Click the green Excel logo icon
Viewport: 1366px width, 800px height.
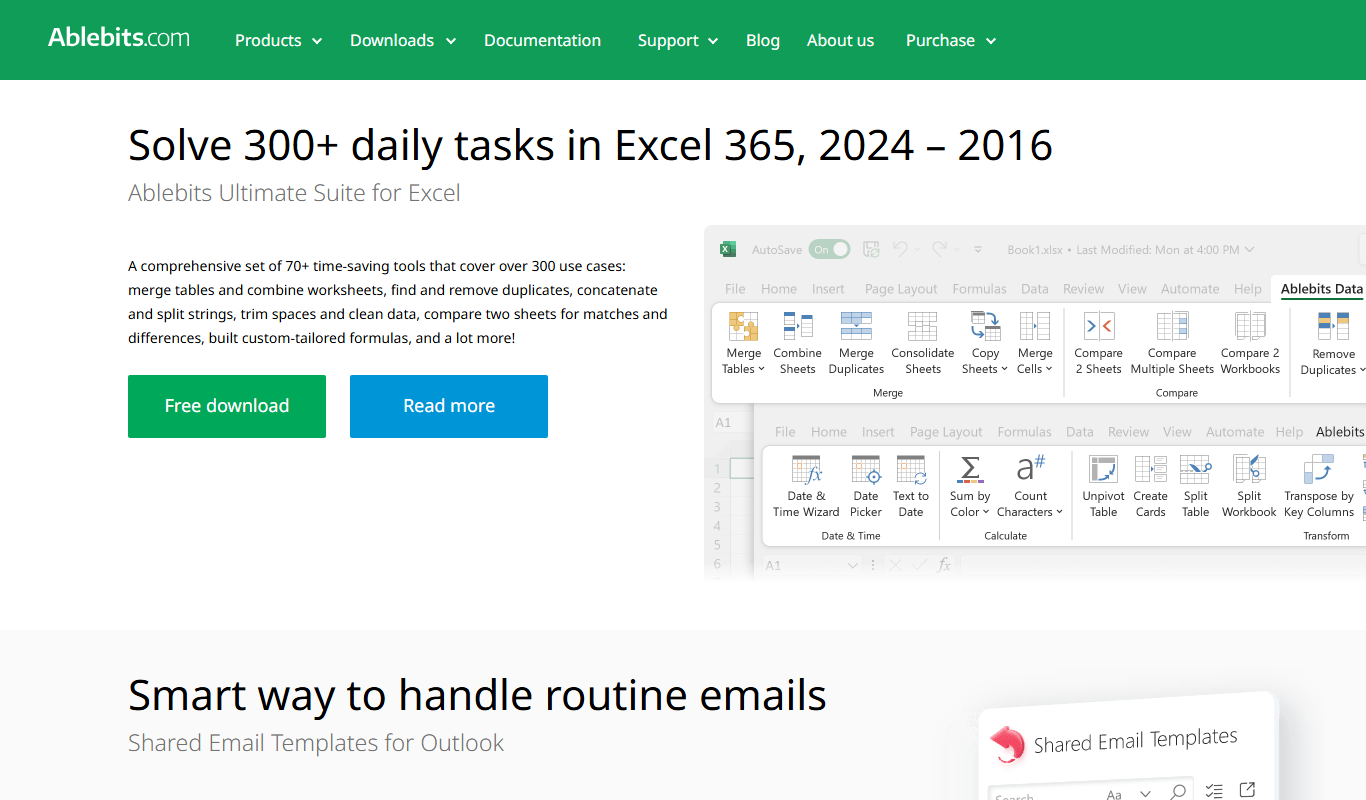728,249
